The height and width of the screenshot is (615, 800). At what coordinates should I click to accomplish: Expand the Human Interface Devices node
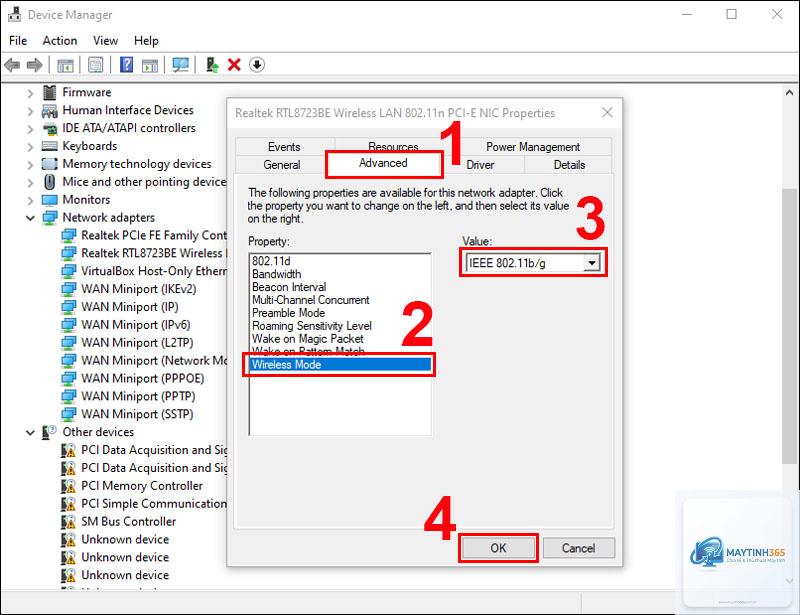(30, 111)
